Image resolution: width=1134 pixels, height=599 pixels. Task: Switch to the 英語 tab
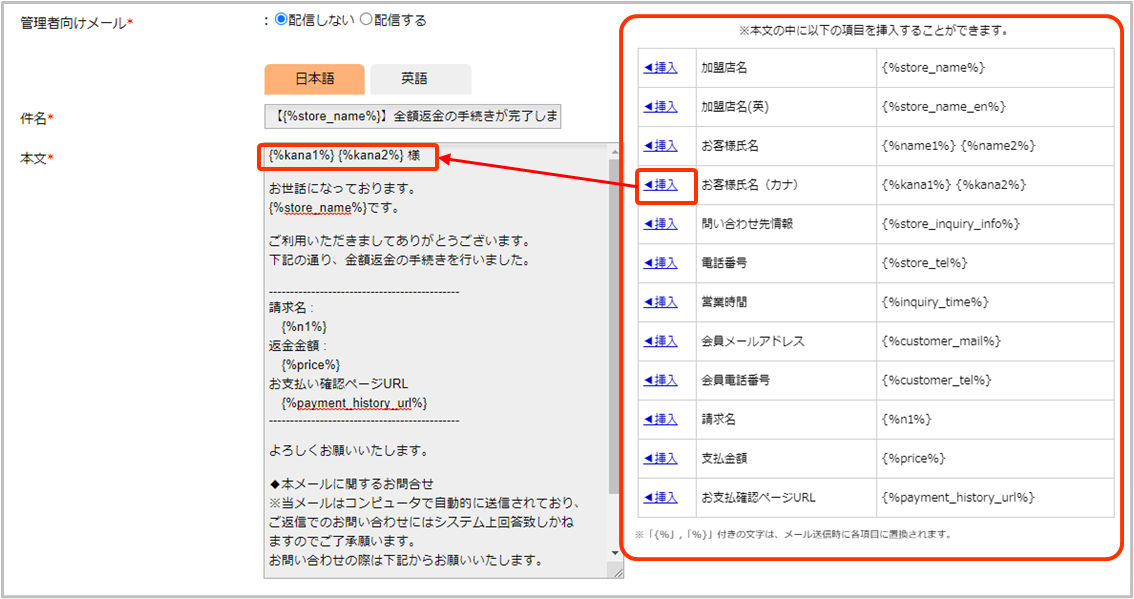click(420, 79)
